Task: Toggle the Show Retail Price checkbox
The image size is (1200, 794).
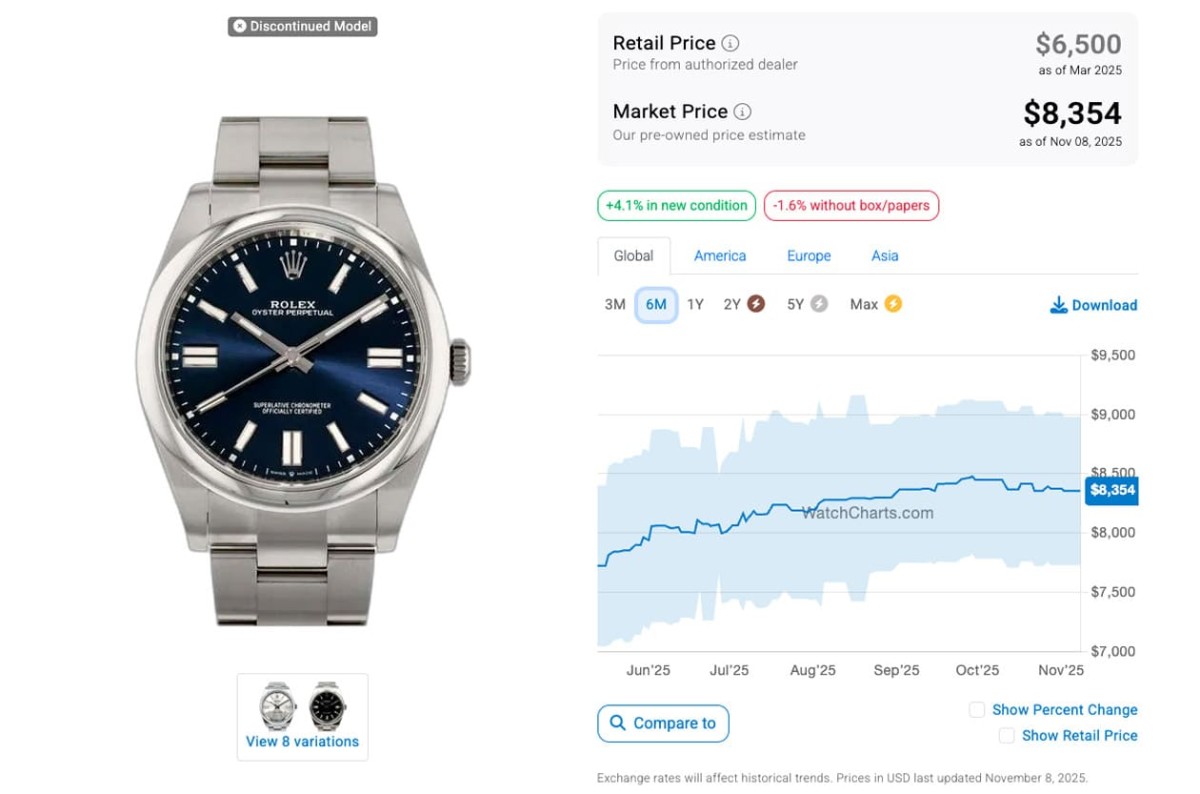Action: tap(1007, 736)
